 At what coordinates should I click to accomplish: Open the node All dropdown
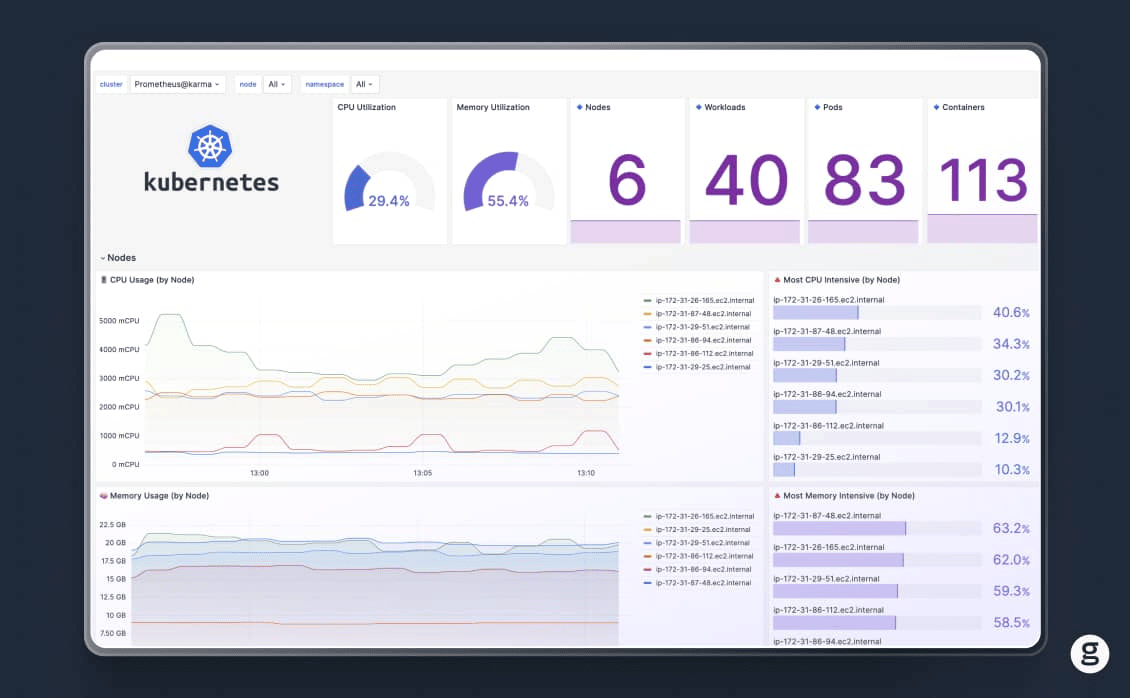(x=277, y=84)
